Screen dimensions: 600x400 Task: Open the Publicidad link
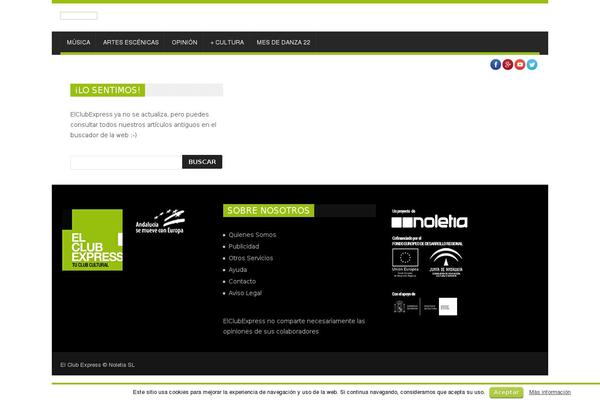pos(244,246)
